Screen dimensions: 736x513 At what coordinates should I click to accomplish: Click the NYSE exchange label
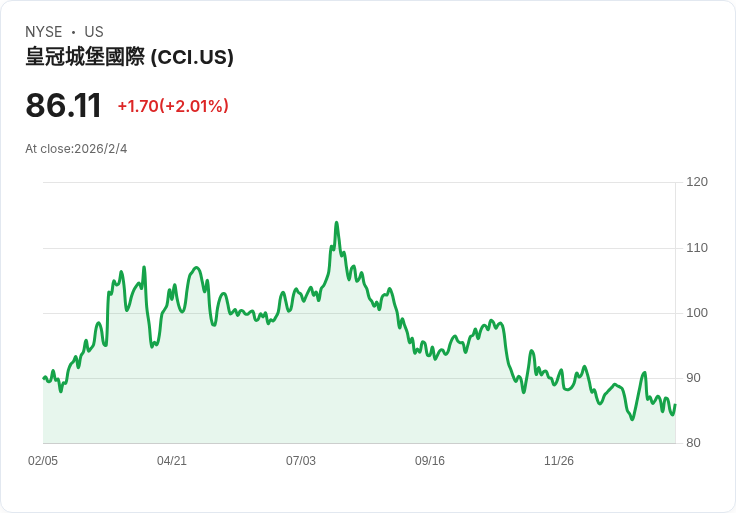coord(44,32)
